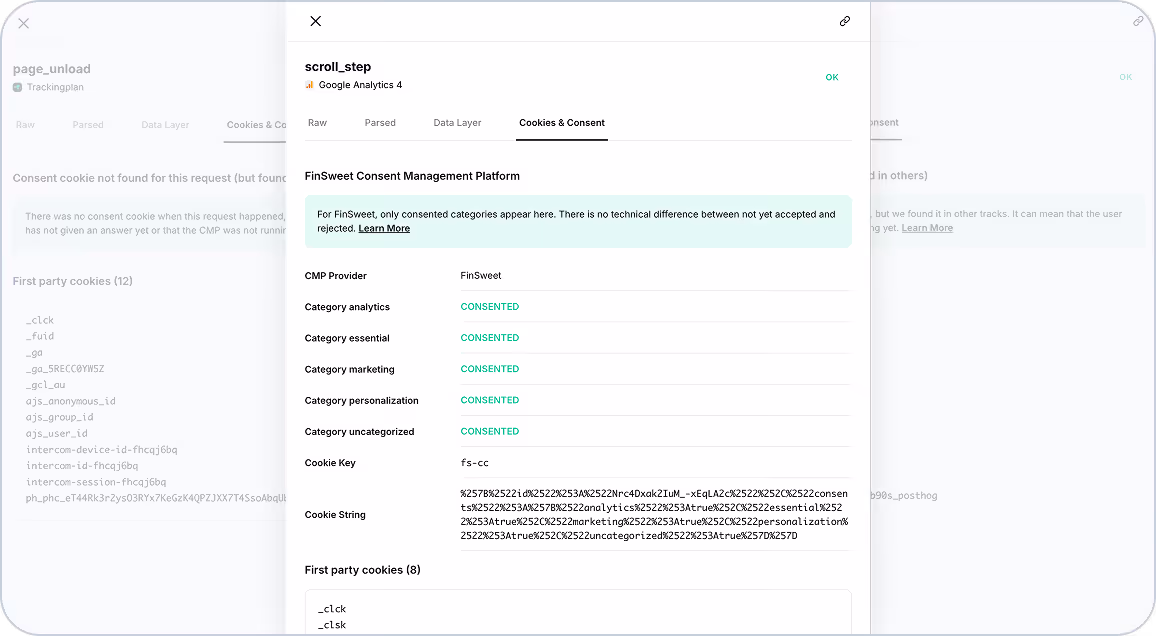Open Learn More link in FinSweet notice

(x=384, y=228)
